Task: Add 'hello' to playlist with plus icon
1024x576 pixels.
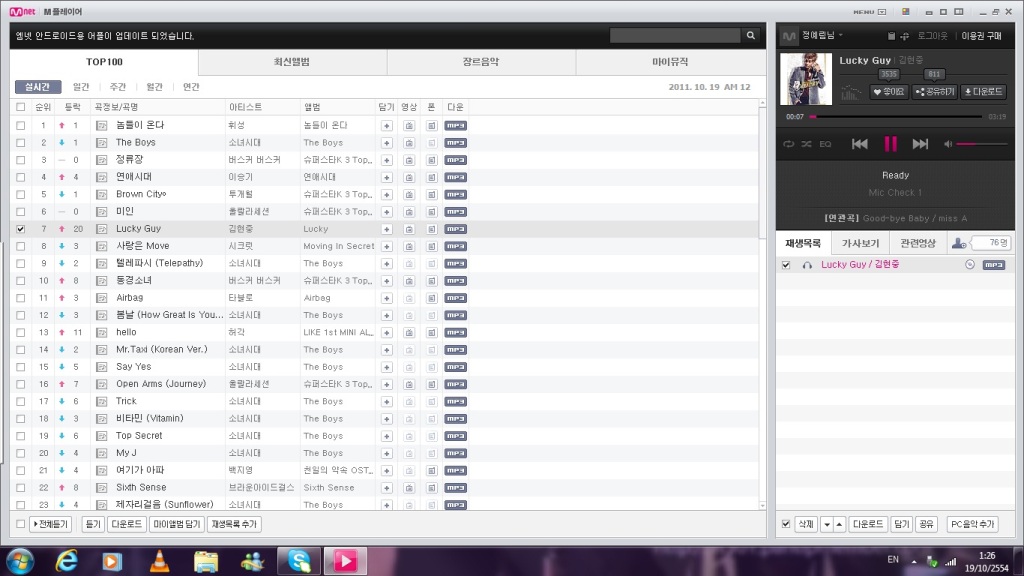Action: [x=387, y=332]
